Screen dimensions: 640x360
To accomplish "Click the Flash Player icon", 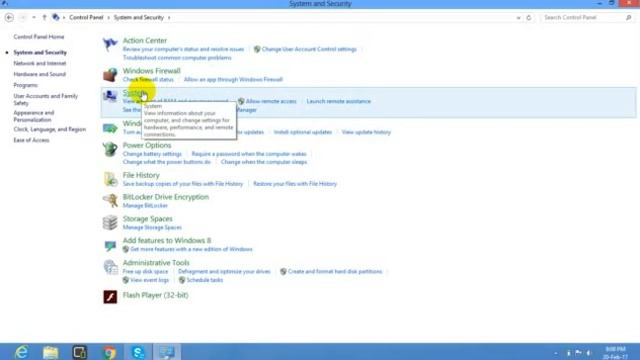I will click(110, 297).
